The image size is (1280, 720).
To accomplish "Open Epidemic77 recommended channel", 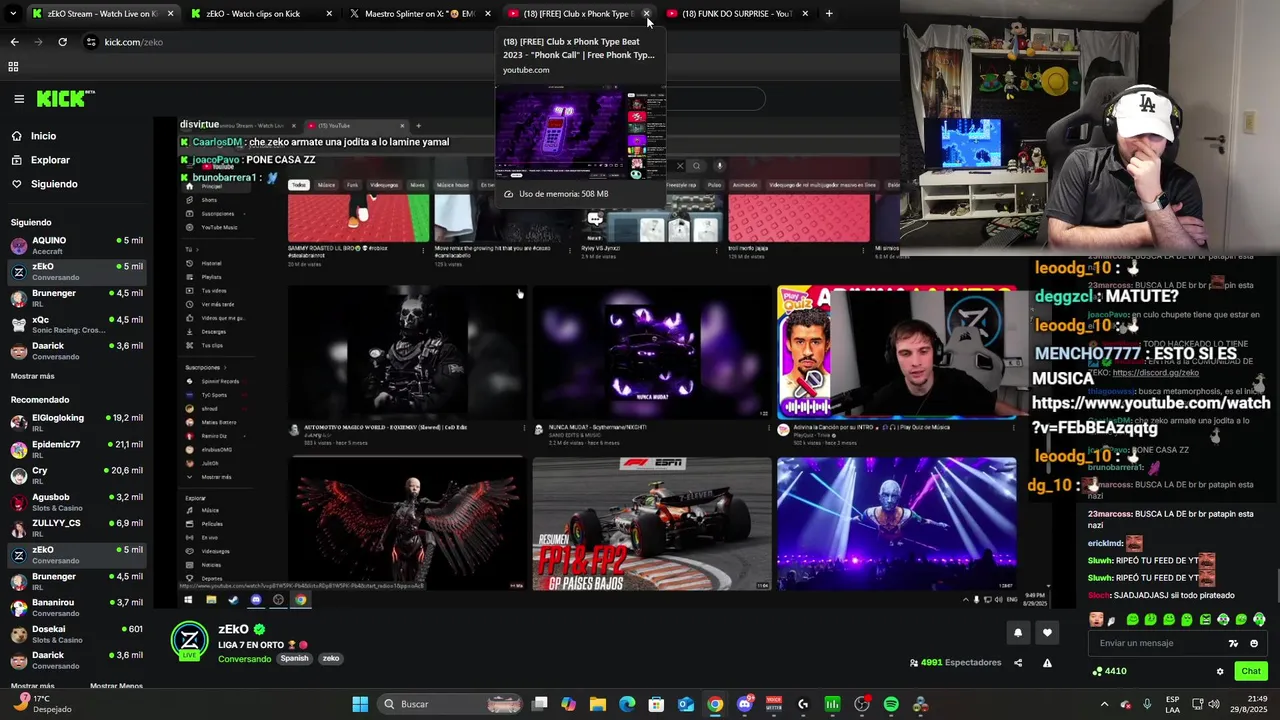I will [x=76, y=449].
